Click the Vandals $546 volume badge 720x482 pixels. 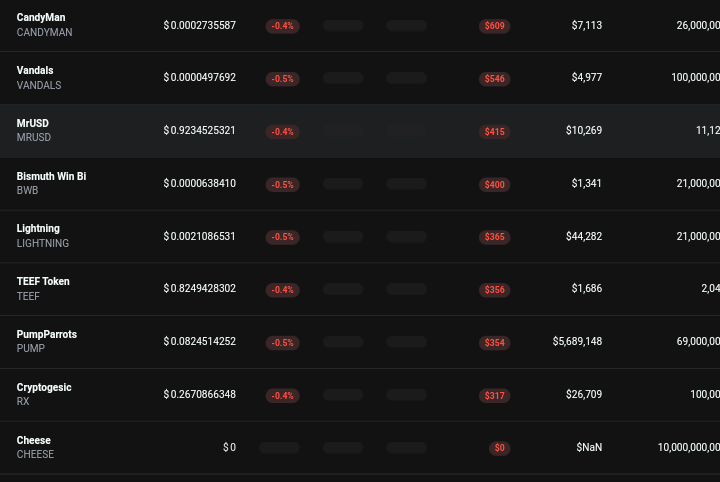tap(495, 78)
